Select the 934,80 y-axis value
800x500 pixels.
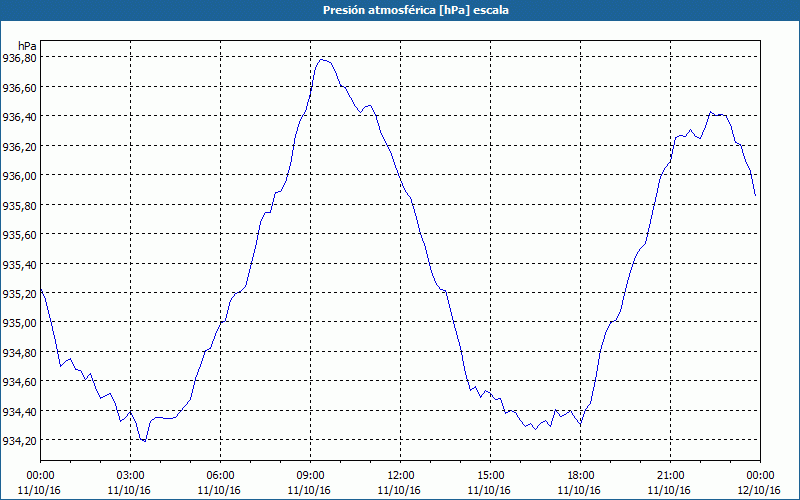point(19,352)
